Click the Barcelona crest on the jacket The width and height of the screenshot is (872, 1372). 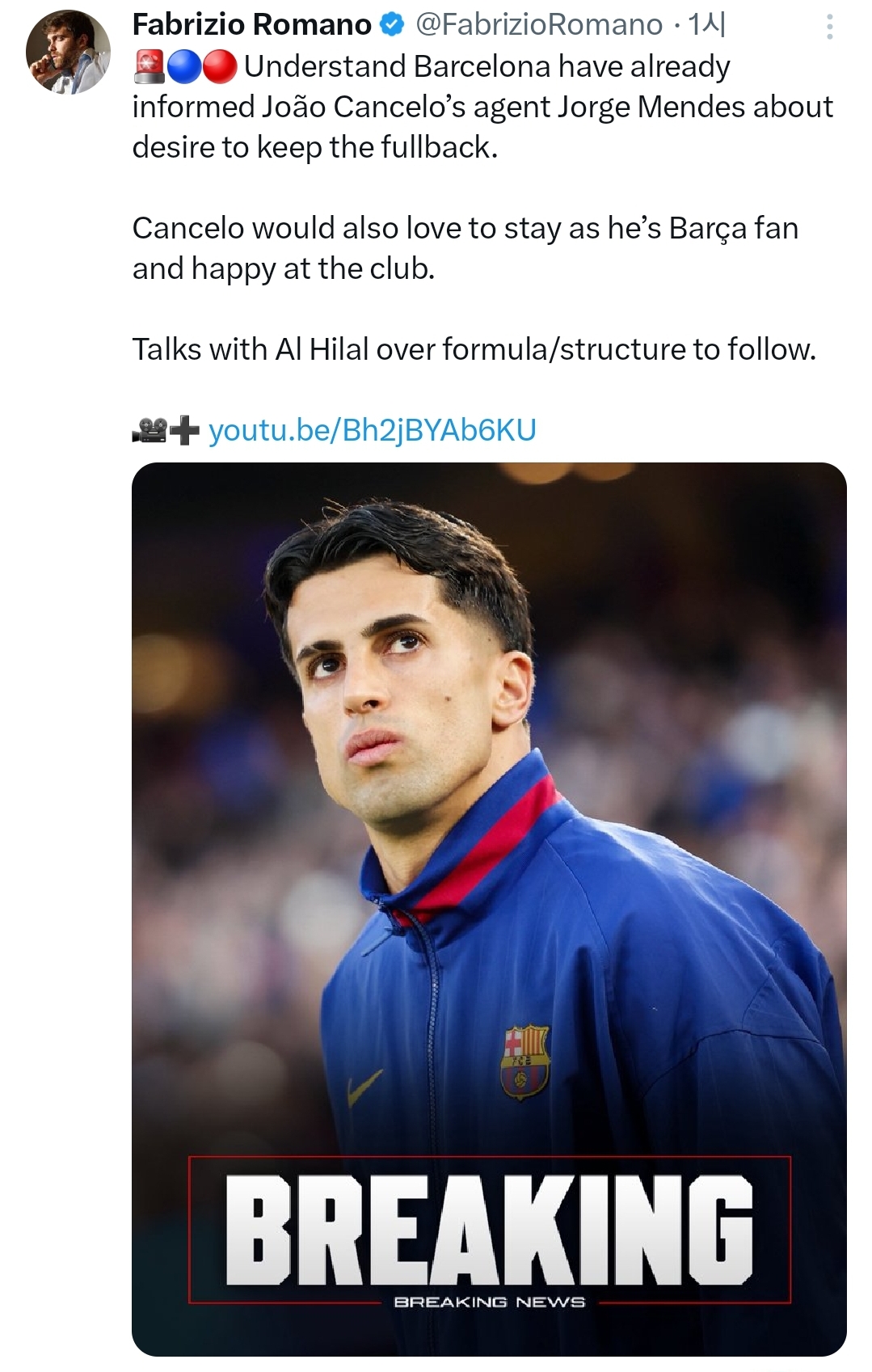click(524, 1062)
